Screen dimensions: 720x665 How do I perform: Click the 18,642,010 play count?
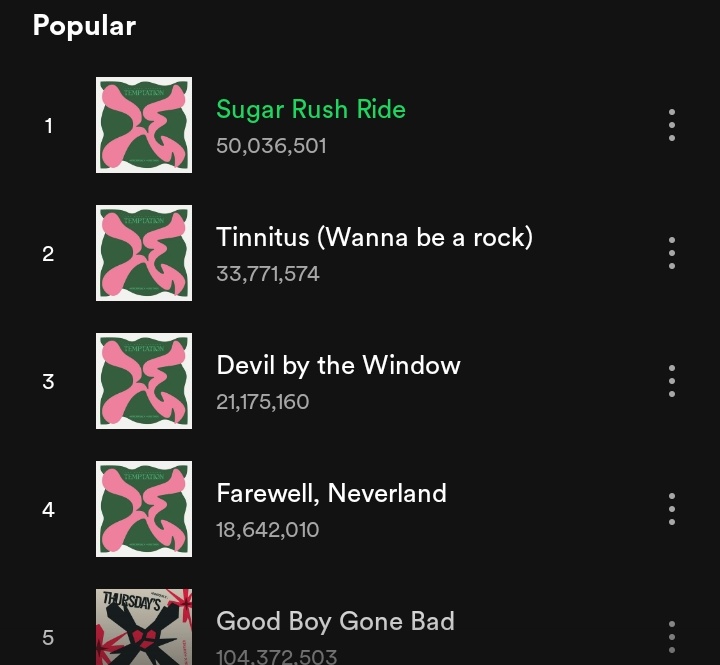coord(267,530)
